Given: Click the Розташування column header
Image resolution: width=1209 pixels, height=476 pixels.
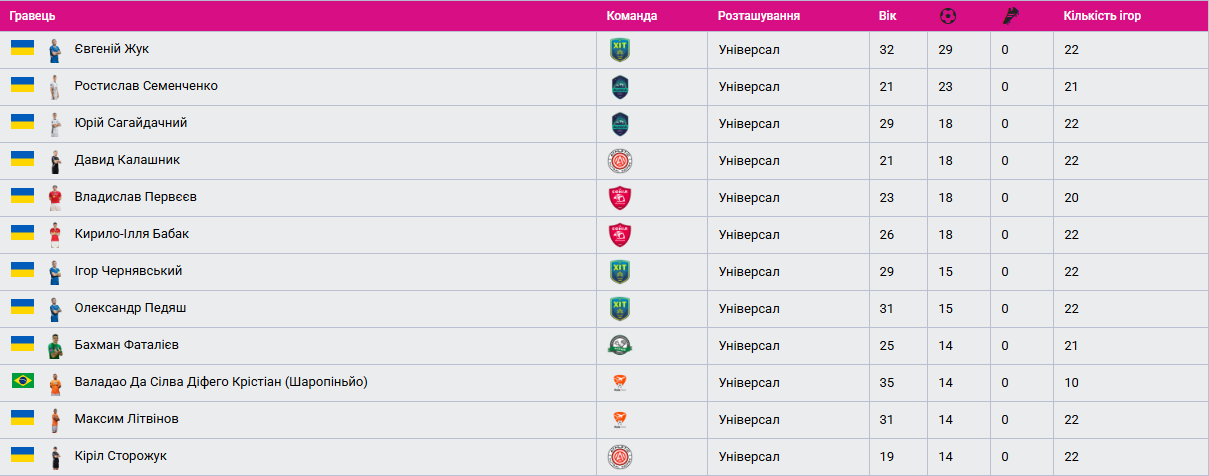Looking at the screenshot, I should tap(758, 16).
